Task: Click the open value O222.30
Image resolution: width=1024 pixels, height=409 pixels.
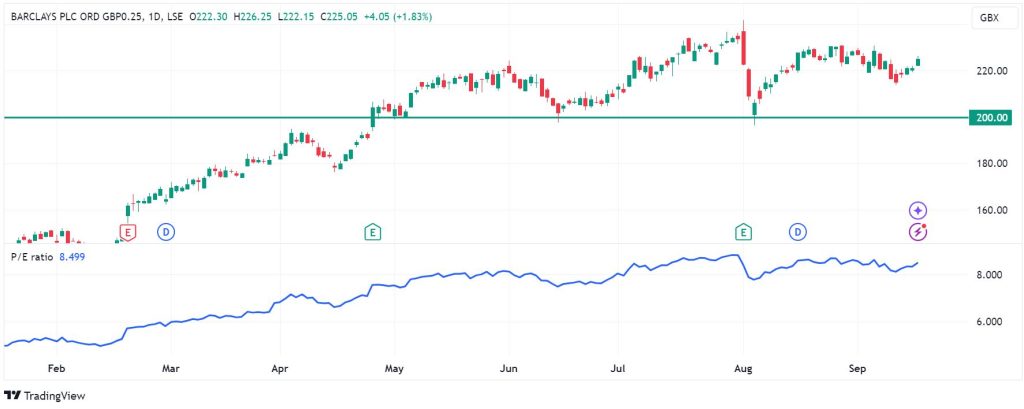Action: click(x=206, y=18)
